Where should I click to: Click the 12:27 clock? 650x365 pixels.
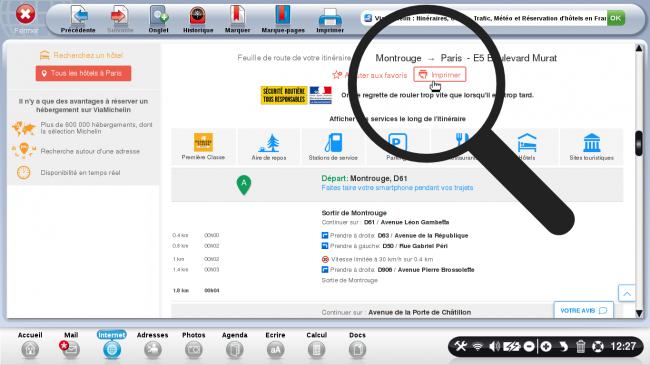tap(623, 346)
